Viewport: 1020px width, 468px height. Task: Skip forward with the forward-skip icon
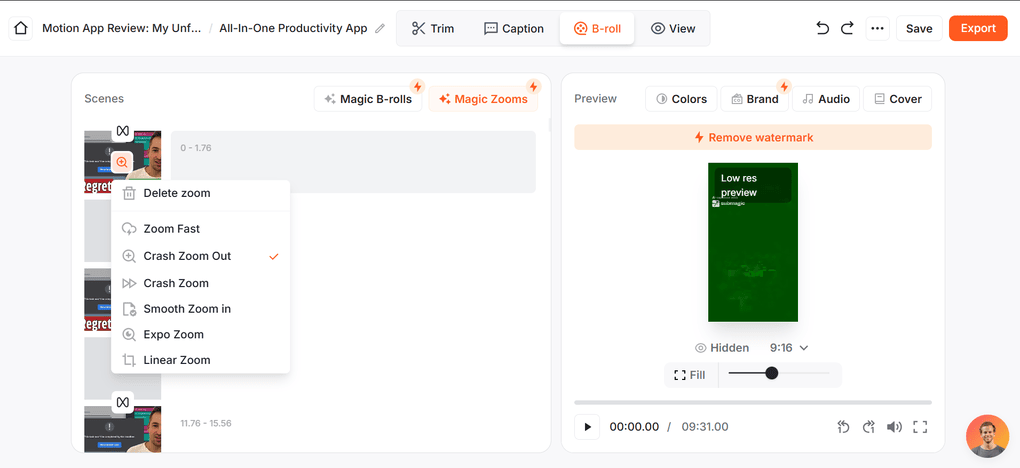(x=868, y=427)
